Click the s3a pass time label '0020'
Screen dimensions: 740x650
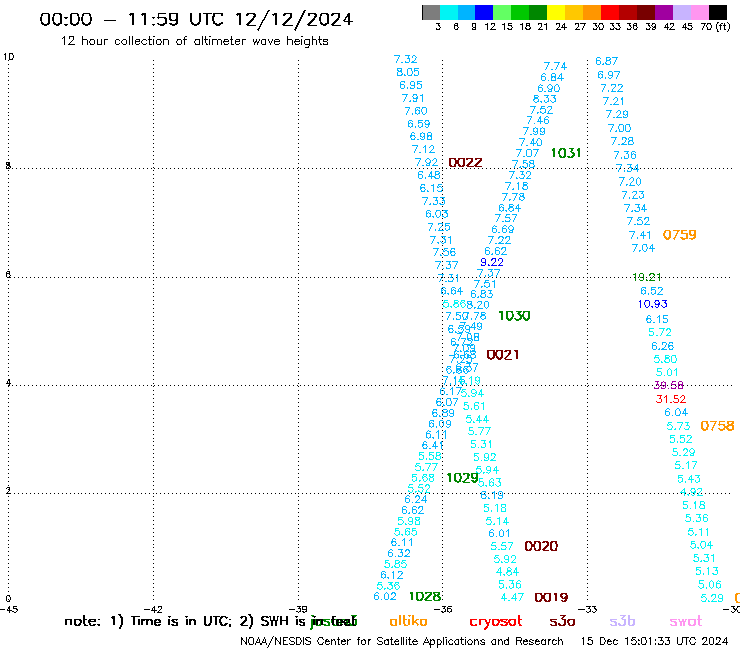541,547
